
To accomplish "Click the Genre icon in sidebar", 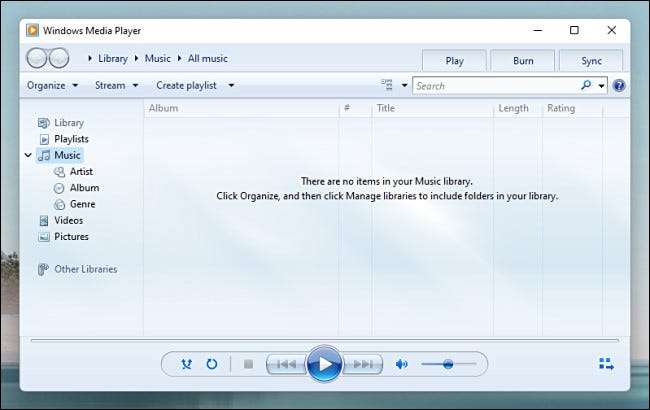I will coord(59,204).
